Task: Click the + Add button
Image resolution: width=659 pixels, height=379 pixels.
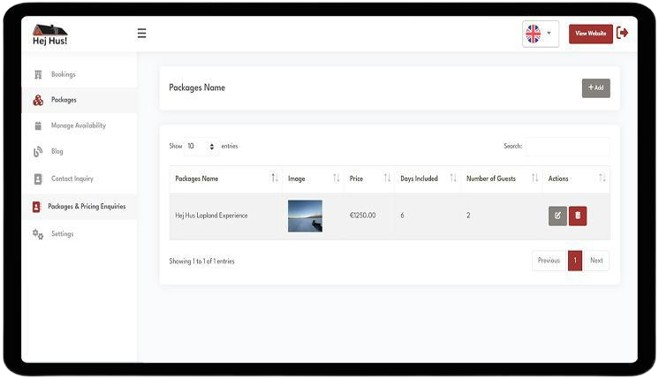Action: click(596, 88)
